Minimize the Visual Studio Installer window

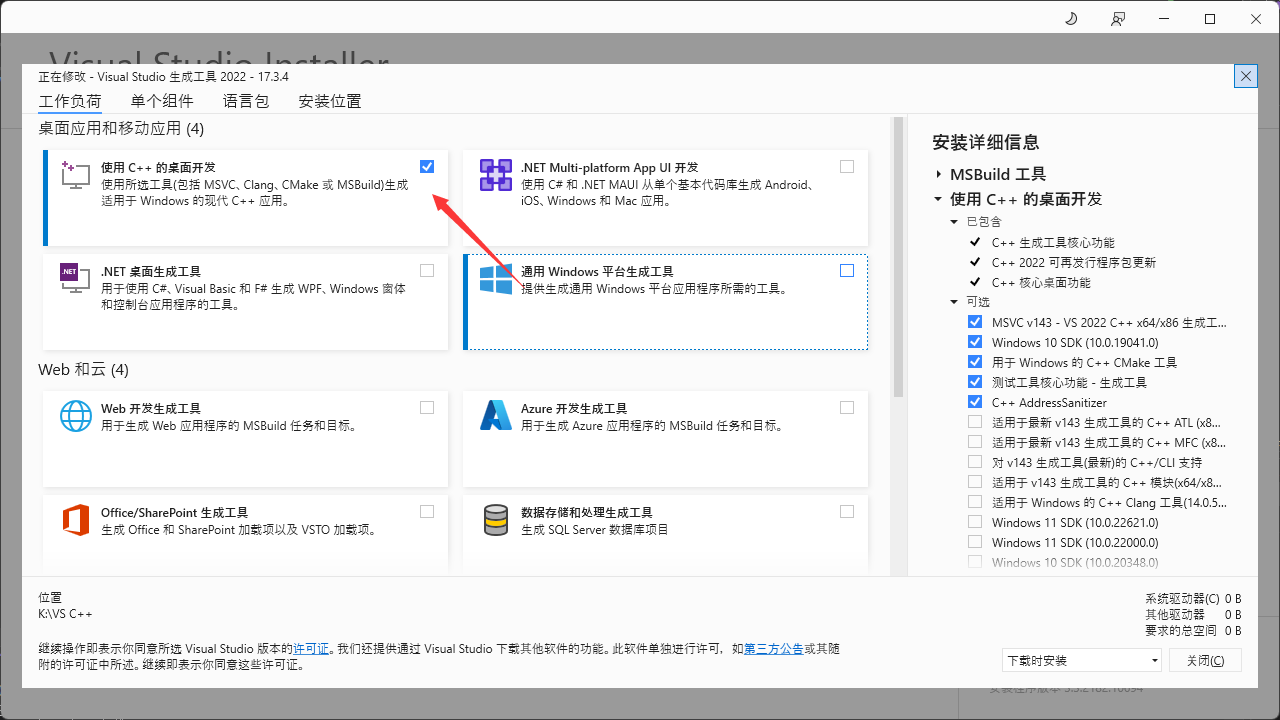(1164, 19)
